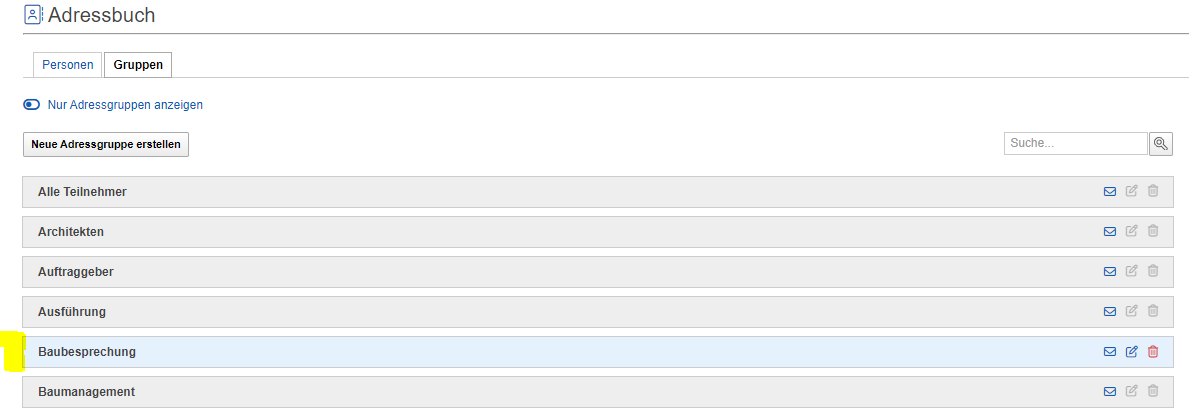The height and width of the screenshot is (415, 1189).
Task: Click mail icon for Baubesprechung group
Action: click(1109, 352)
